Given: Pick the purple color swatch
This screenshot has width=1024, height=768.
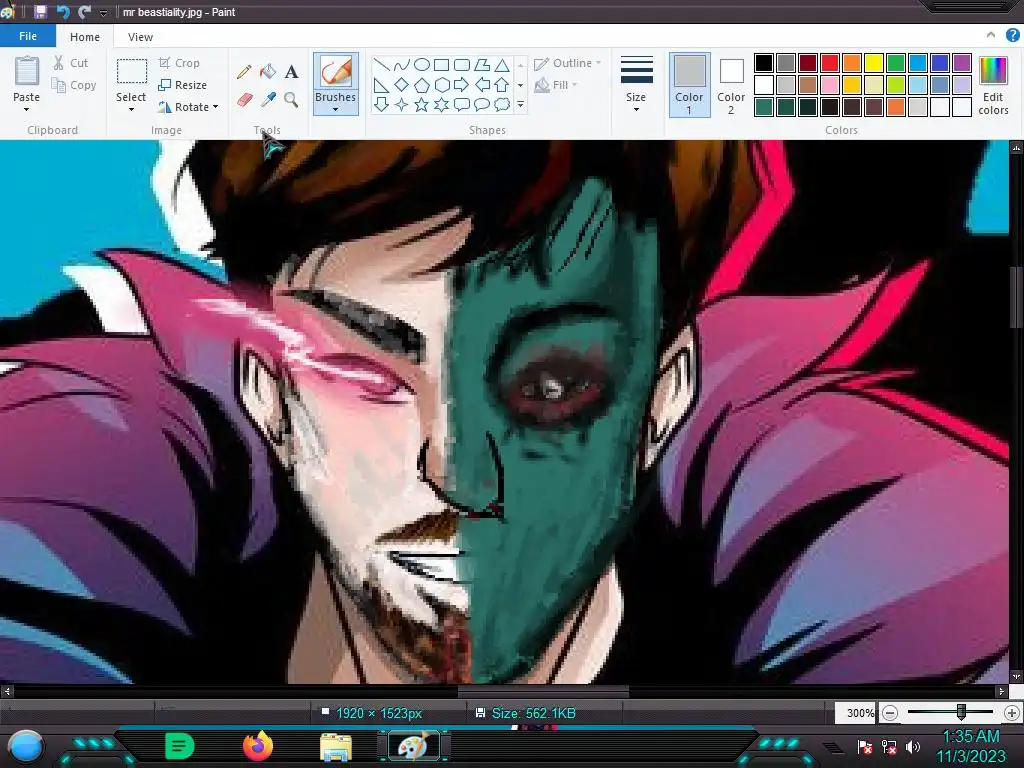Looking at the screenshot, I should 962,63.
